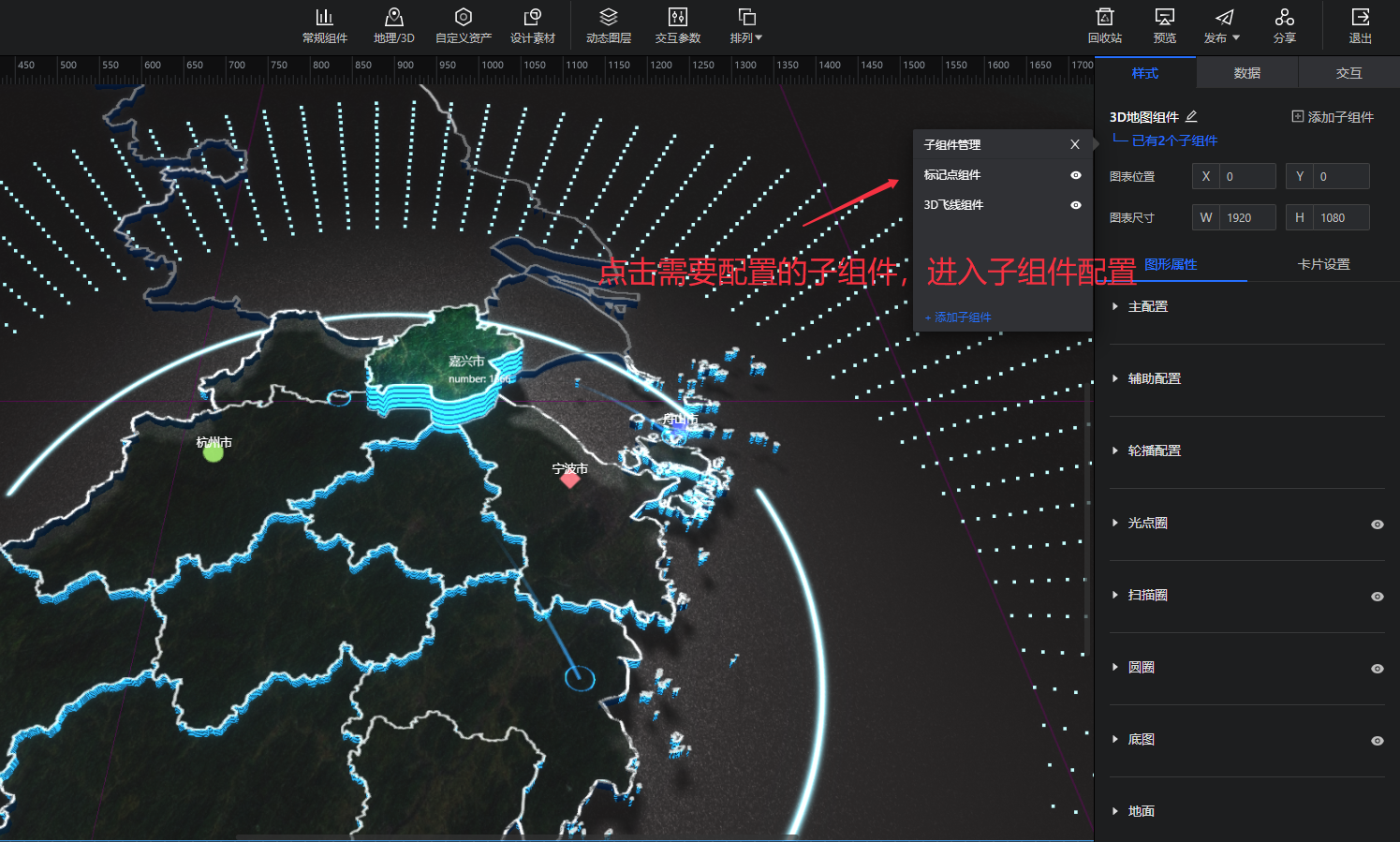Open the 回收站 recycle bin
The height and width of the screenshot is (842, 1400).
1104,18
